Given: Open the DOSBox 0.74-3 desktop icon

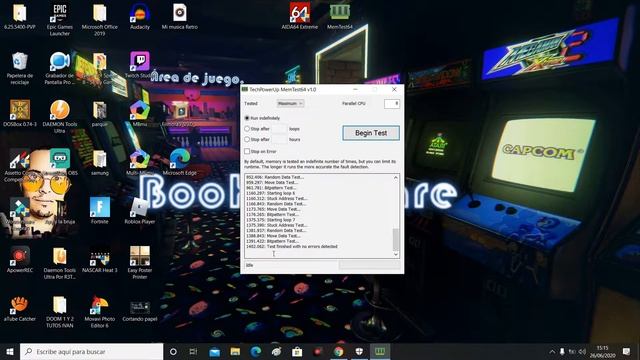Looking at the screenshot, I should point(20,113).
